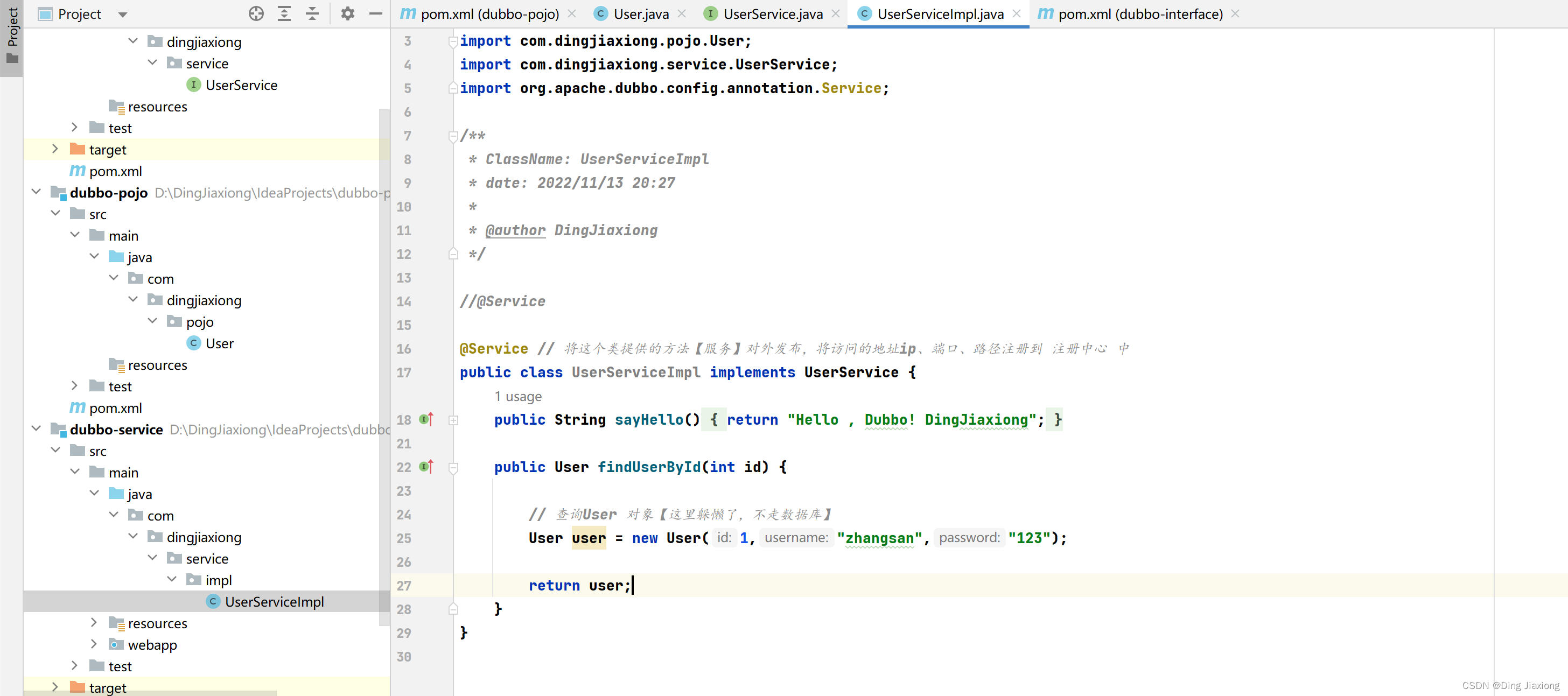
Task: Expand the highlighted target folder above dubbo-pojo
Action: tap(55, 149)
